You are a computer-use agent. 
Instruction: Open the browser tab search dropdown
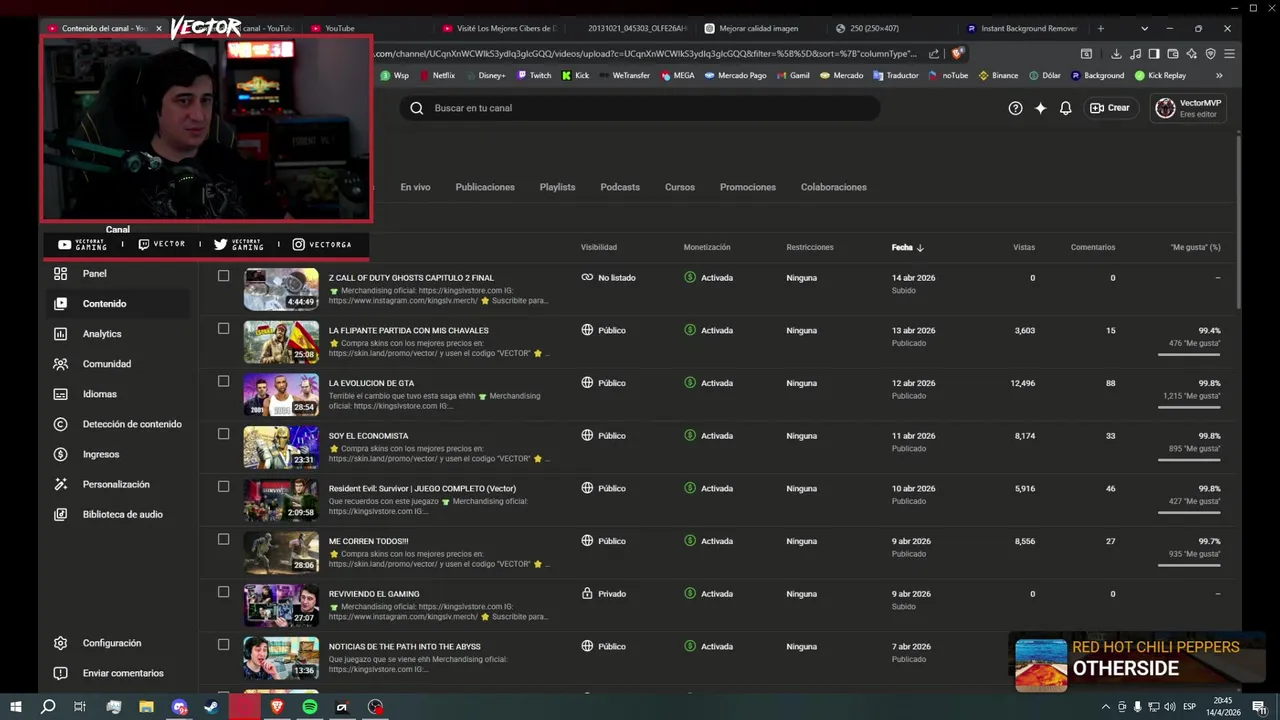(1144, 28)
